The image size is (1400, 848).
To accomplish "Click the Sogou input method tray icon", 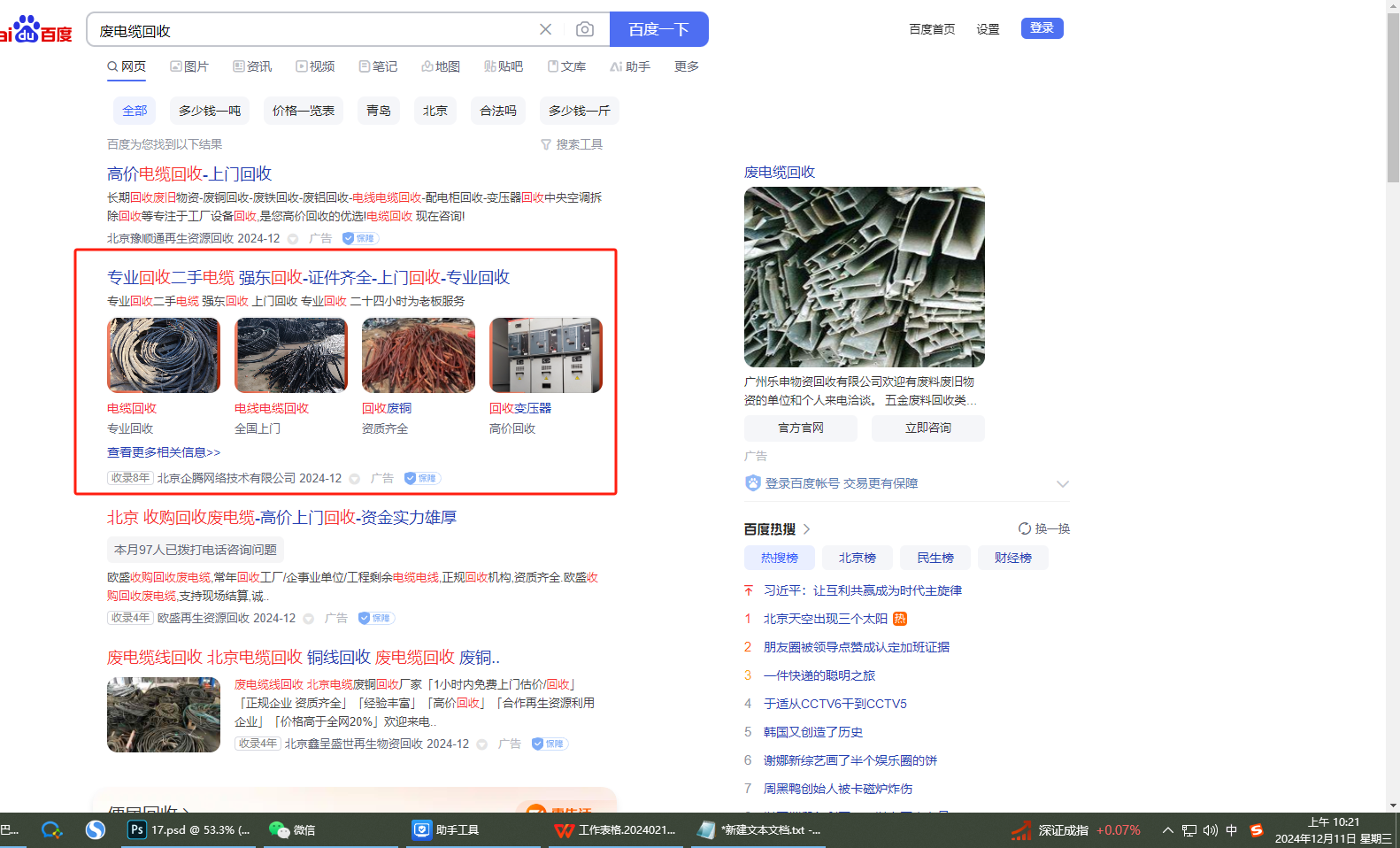I will click(1256, 830).
